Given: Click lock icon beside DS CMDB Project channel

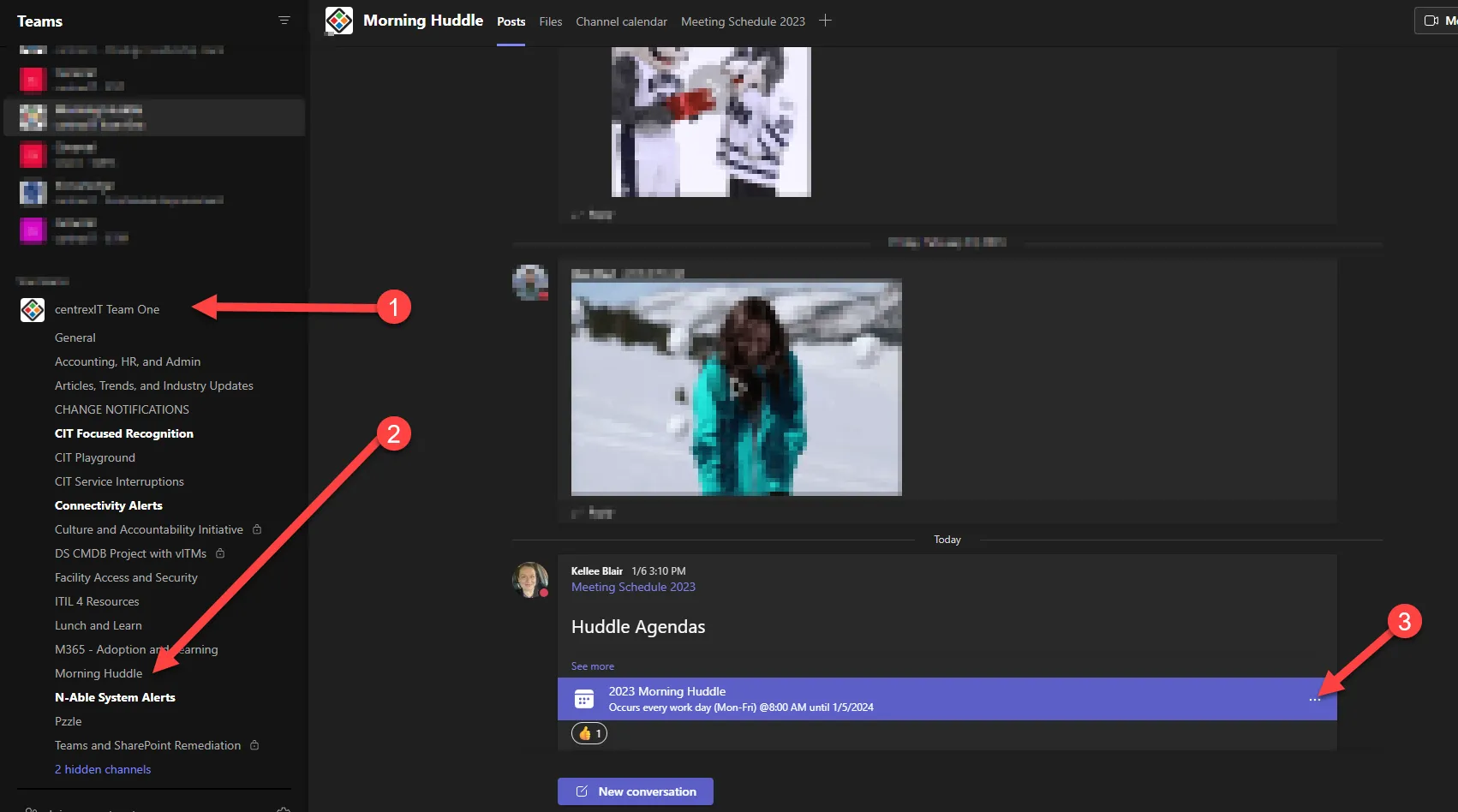Looking at the screenshot, I should click(220, 553).
